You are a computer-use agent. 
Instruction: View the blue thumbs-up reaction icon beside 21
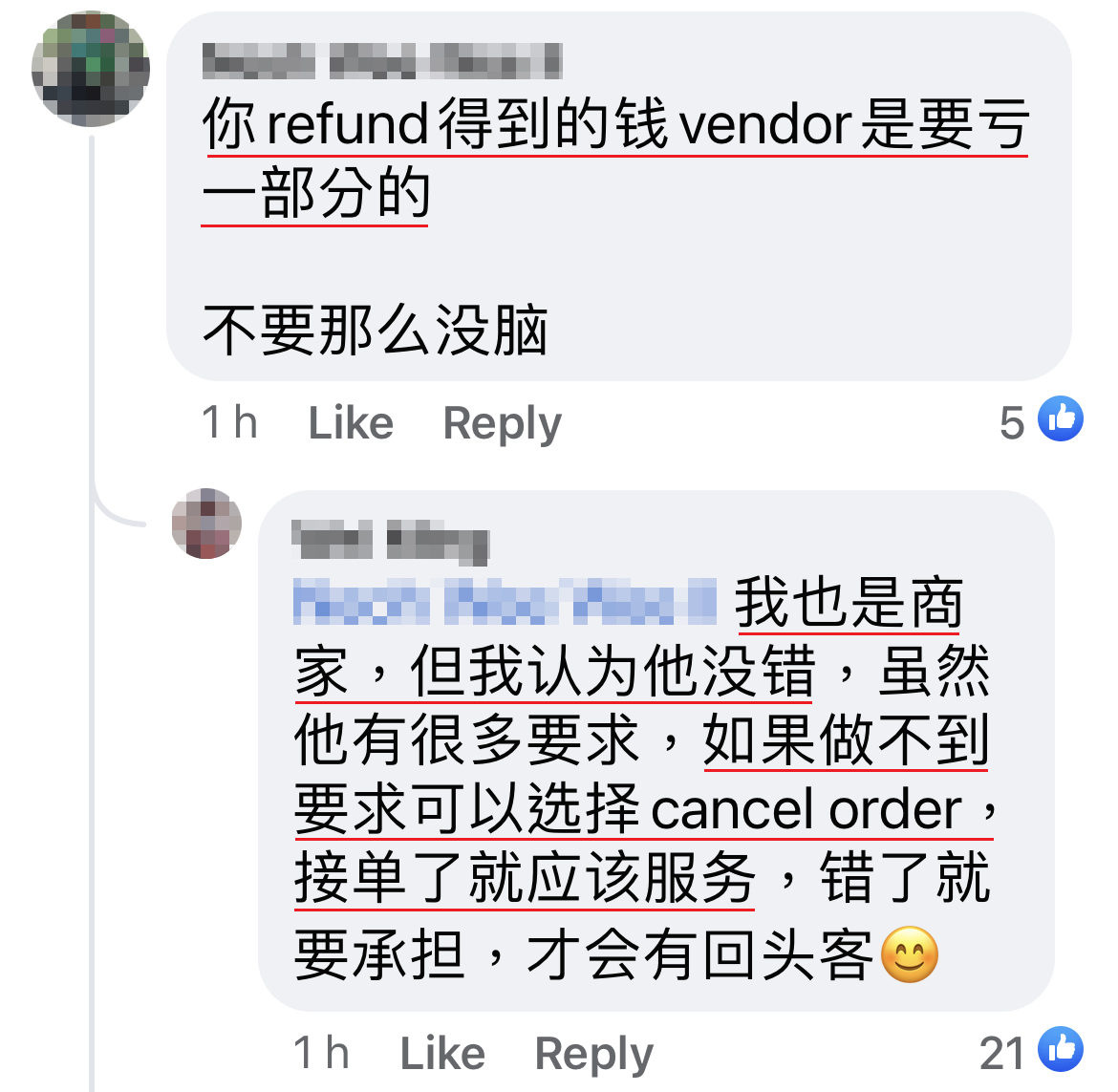point(1061,1048)
